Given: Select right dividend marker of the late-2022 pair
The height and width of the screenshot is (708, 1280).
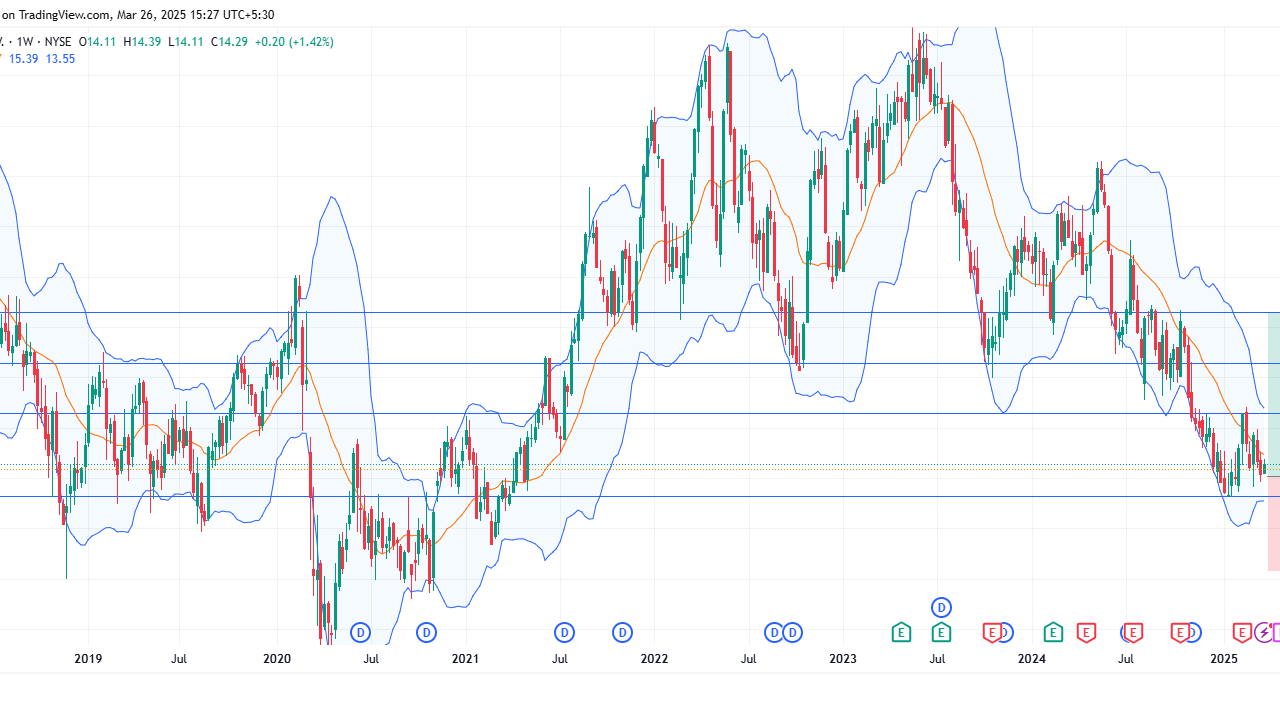Looking at the screenshot, I should point(792,632).
